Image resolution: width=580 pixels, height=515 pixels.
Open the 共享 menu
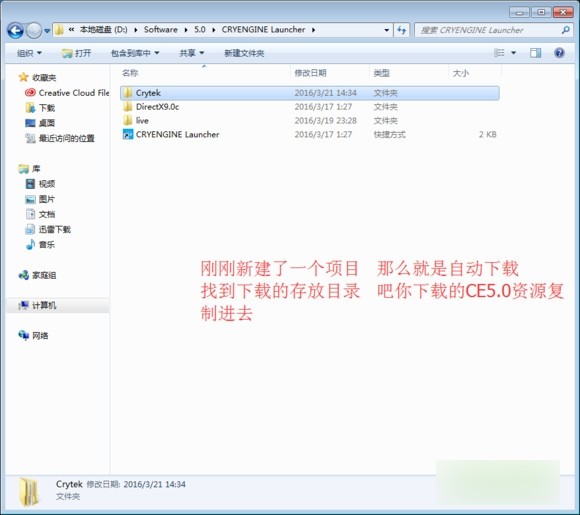pos(192,53)
